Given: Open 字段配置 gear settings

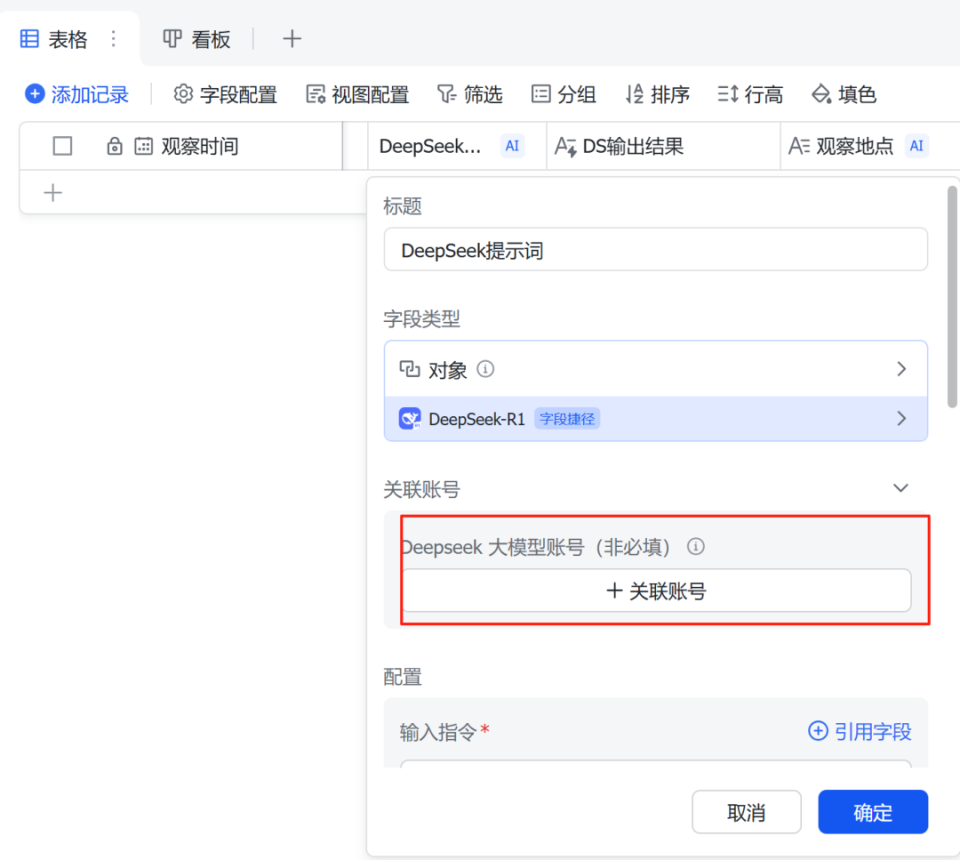Looking at the screenshot, I should (x=183, y=94).
